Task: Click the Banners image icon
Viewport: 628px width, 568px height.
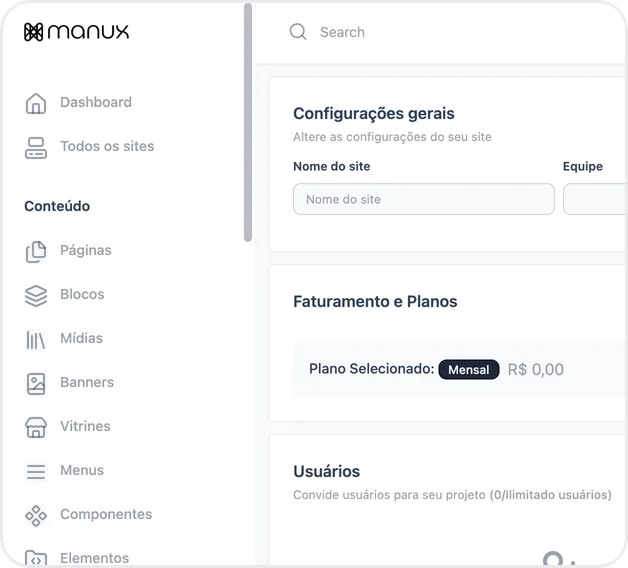Action: tap(36, 383)
